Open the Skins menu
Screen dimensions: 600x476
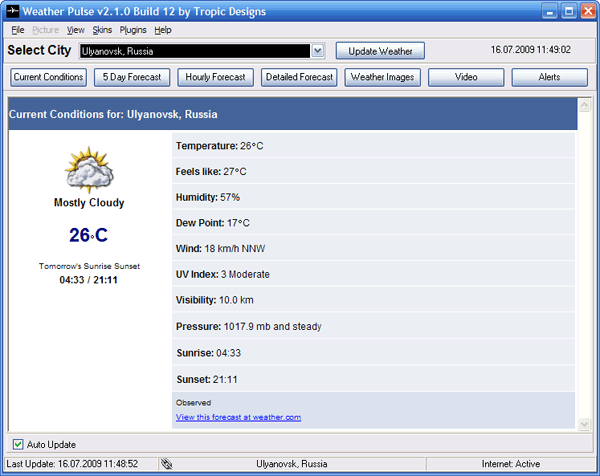tap(102, 30)
